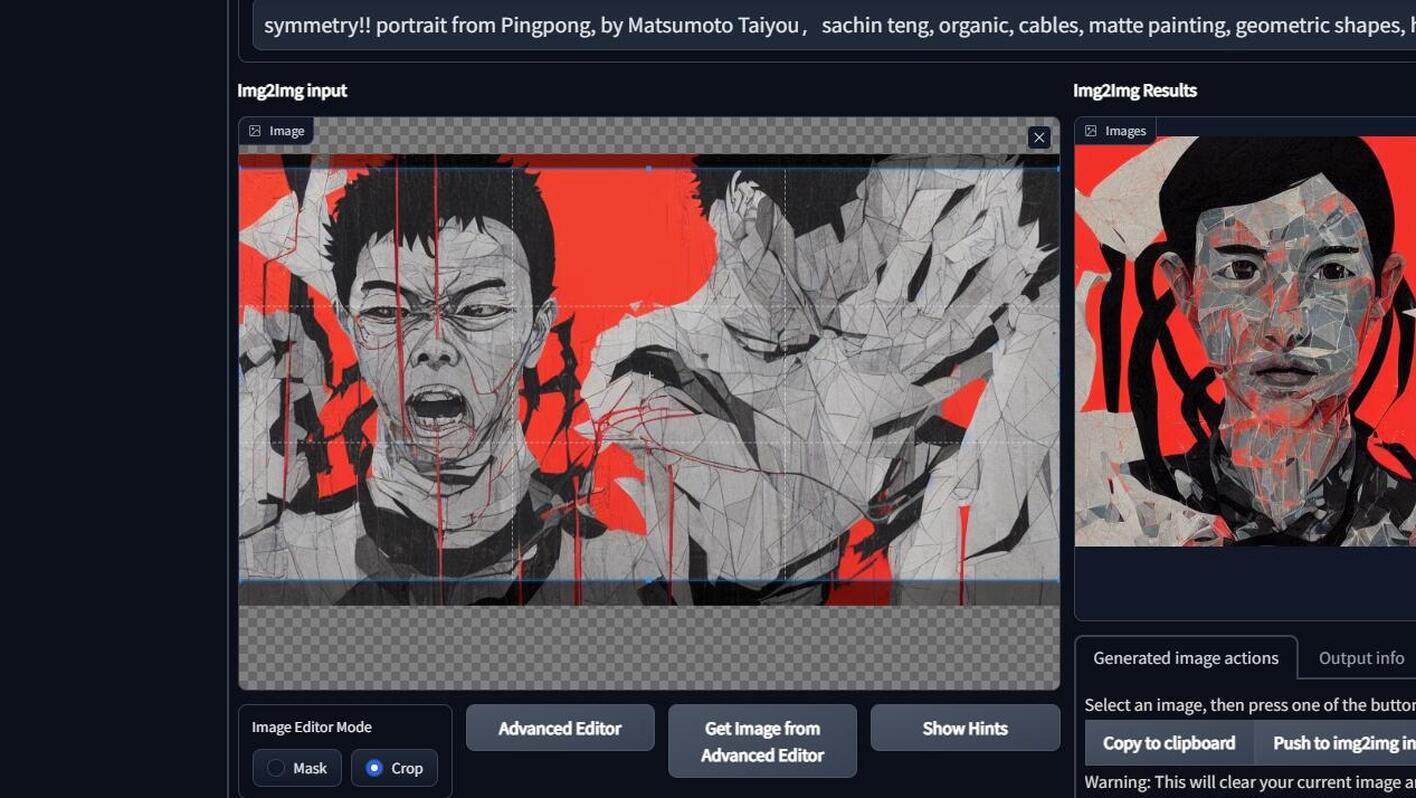Click Get Image from Advanced Editor

(762, 741)
